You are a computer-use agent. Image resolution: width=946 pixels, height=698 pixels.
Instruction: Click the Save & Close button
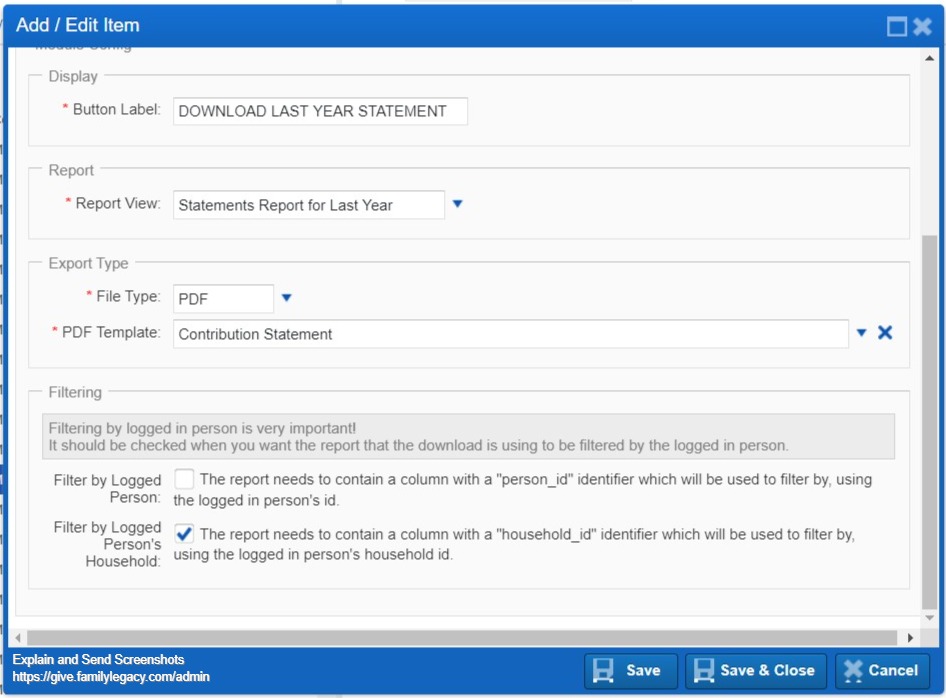[x=755, y=671]
